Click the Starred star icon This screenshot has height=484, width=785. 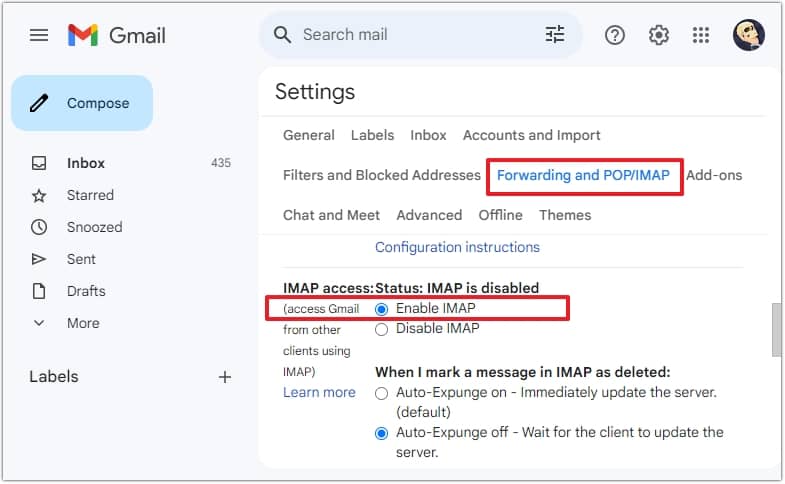coord(39,195)
